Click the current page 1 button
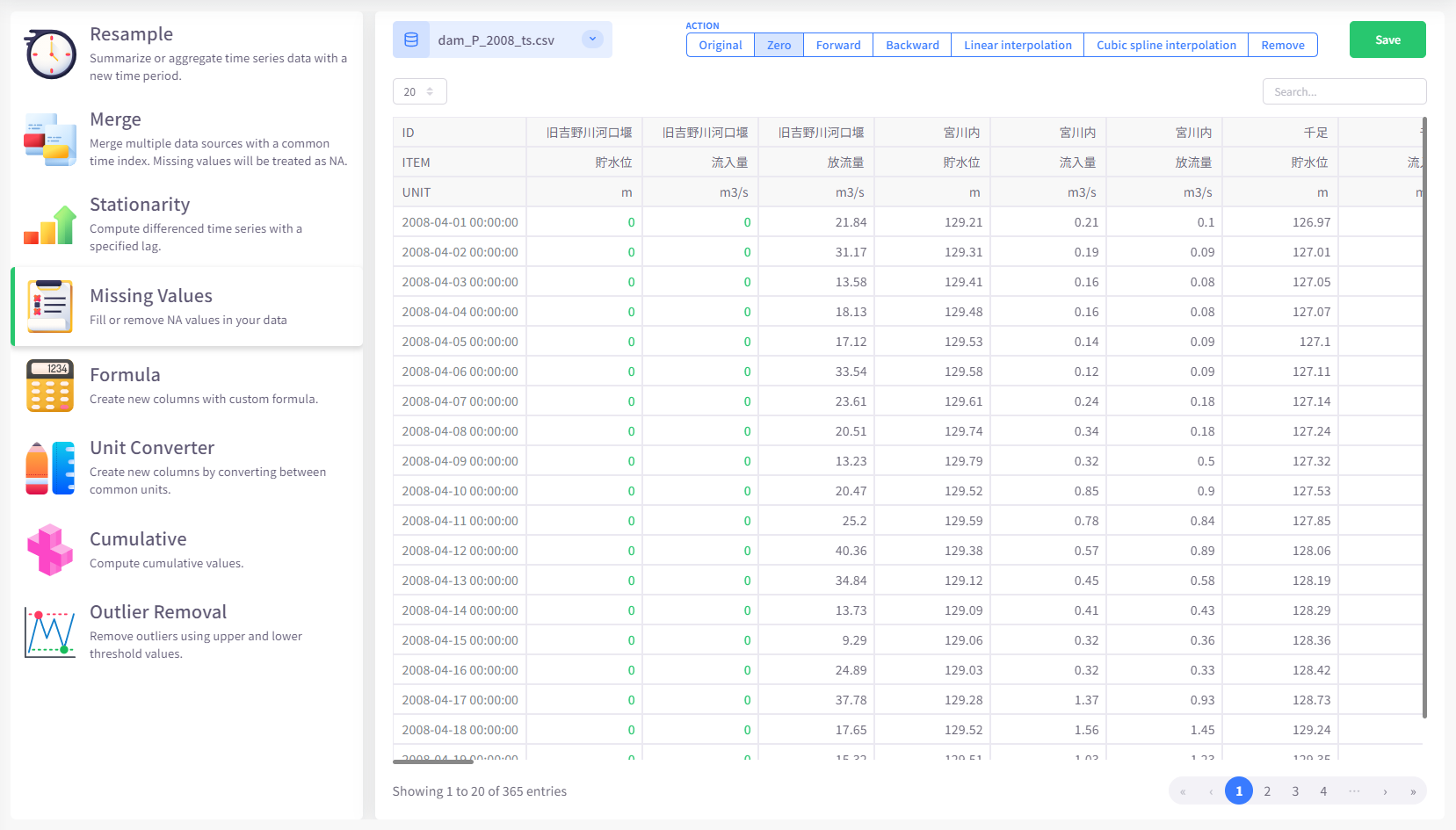 pos(1239,791)
